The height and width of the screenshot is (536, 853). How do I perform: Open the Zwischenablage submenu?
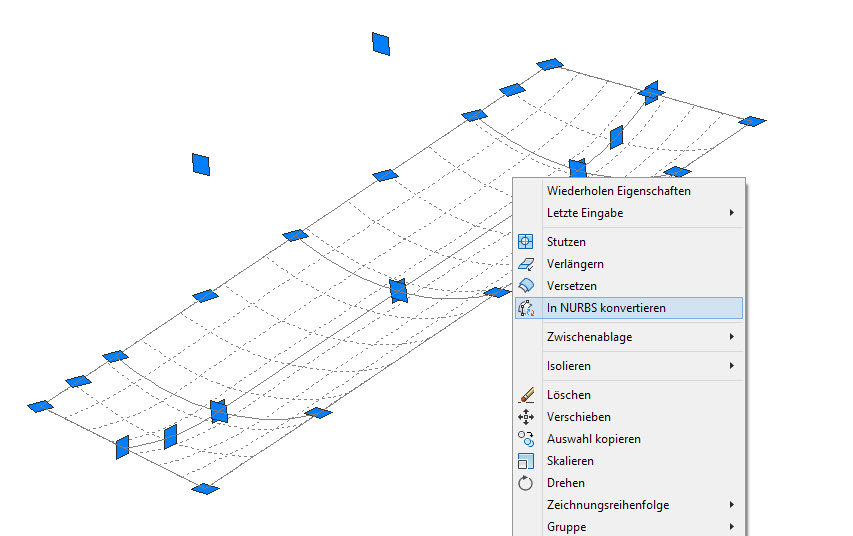[x=629, y=337]
